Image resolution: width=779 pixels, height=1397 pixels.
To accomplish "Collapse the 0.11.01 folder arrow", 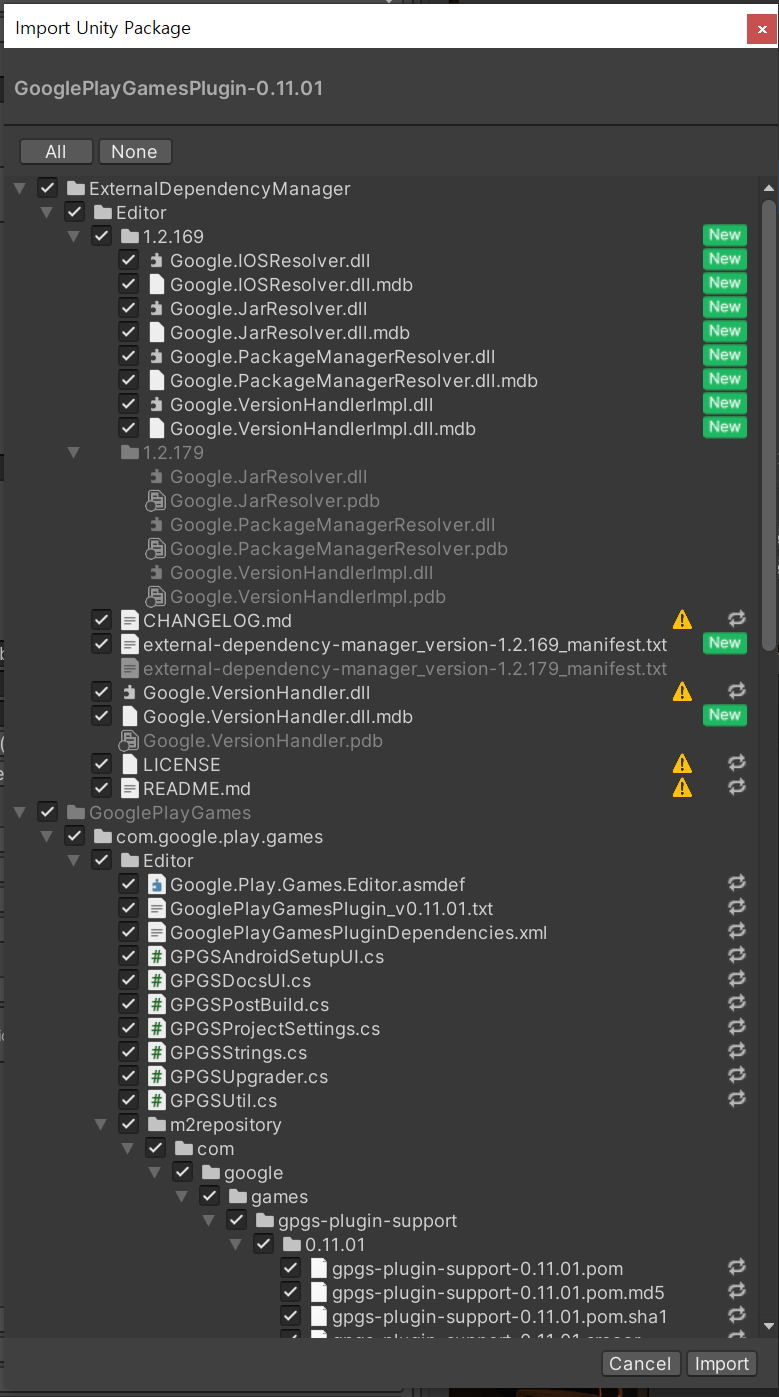I will [x=236, y=1245].
